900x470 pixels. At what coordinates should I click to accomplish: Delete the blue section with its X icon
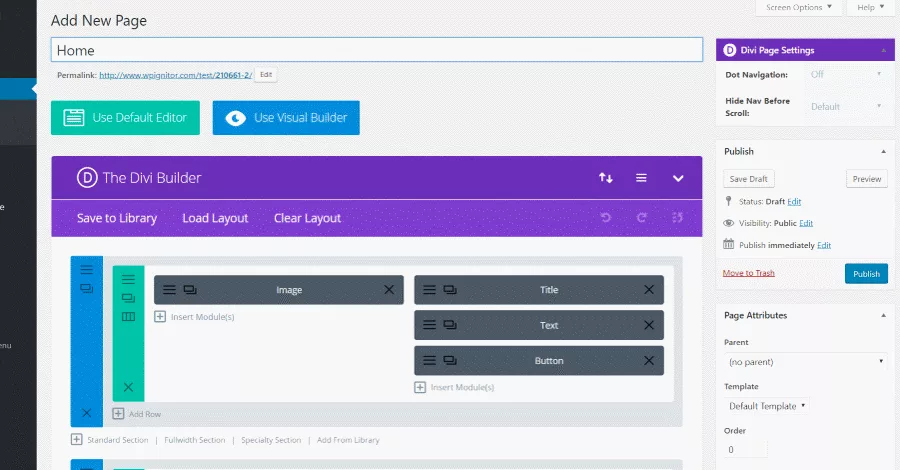[87, 413]
